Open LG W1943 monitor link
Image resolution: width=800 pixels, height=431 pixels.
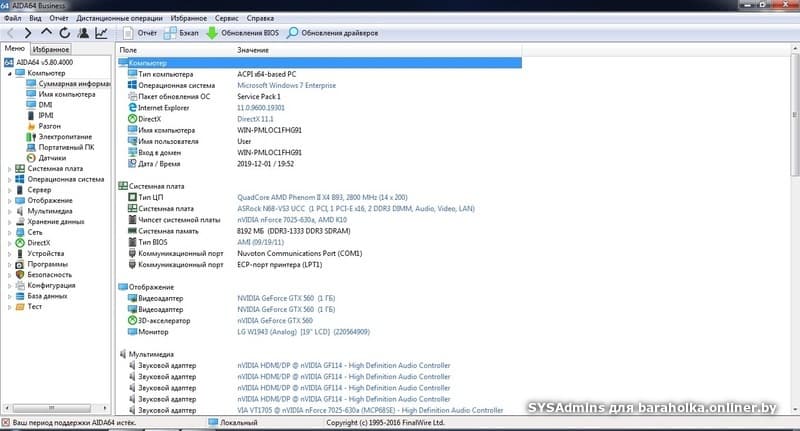click(303, 332)
